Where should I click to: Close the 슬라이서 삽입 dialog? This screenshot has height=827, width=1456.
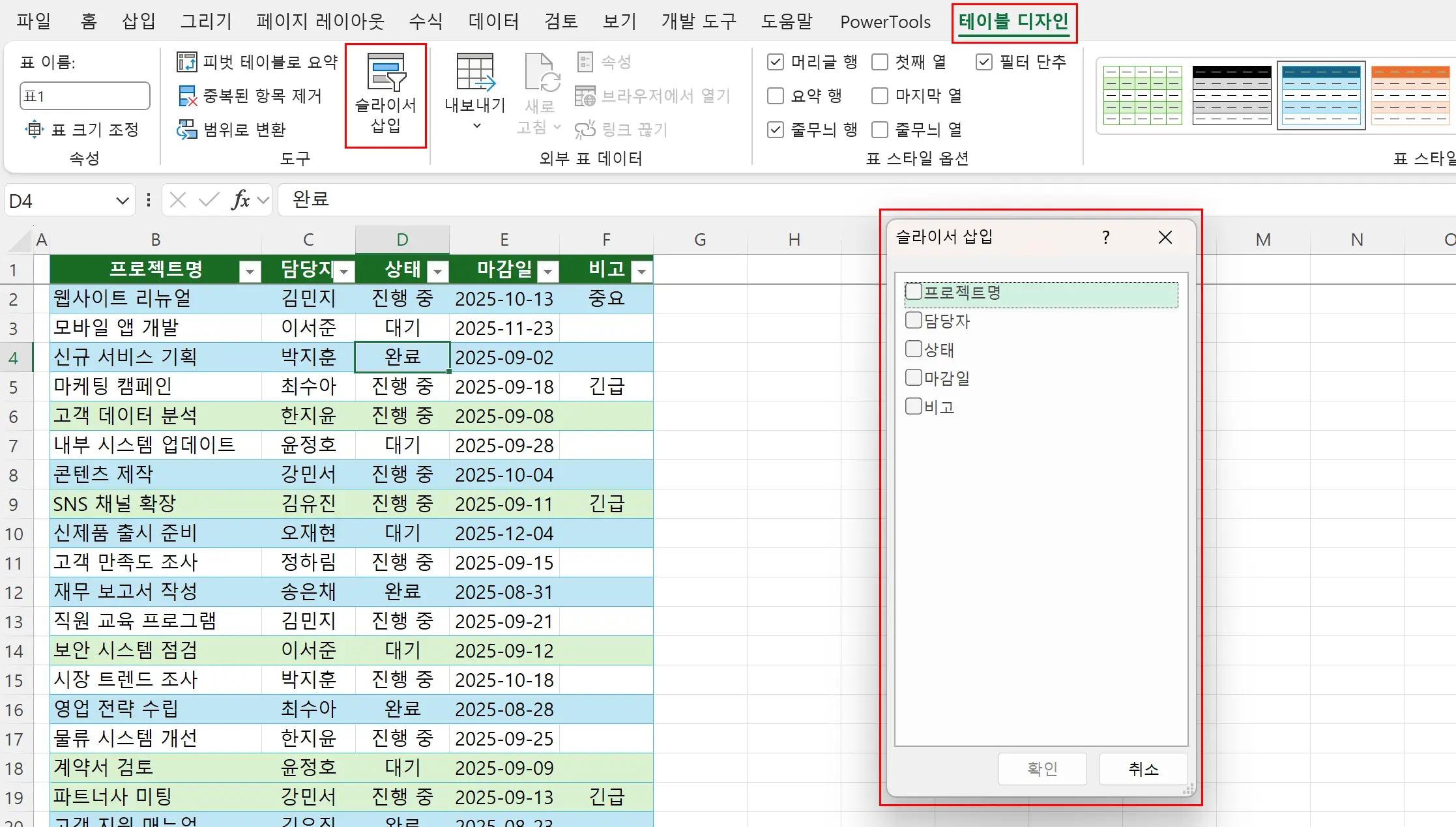click(x=1165, y=237)
